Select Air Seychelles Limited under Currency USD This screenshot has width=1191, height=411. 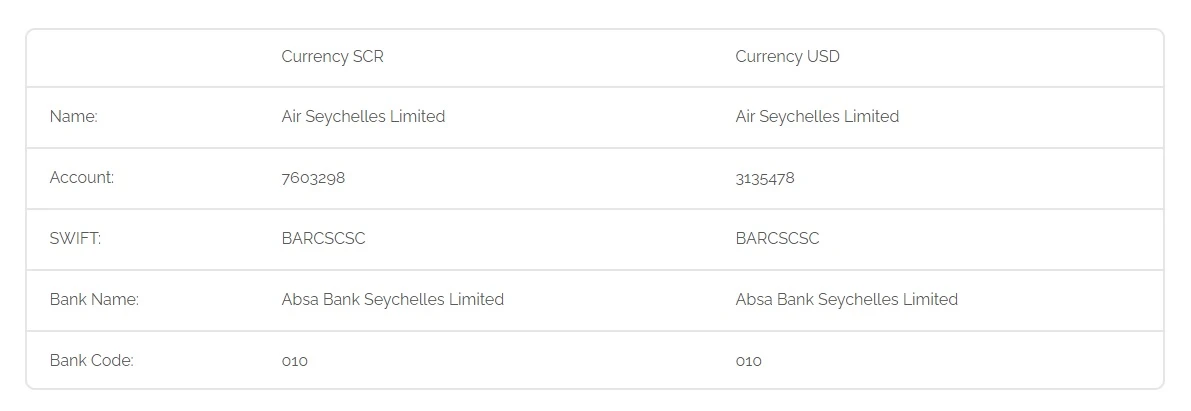click(x=817, y=117)
